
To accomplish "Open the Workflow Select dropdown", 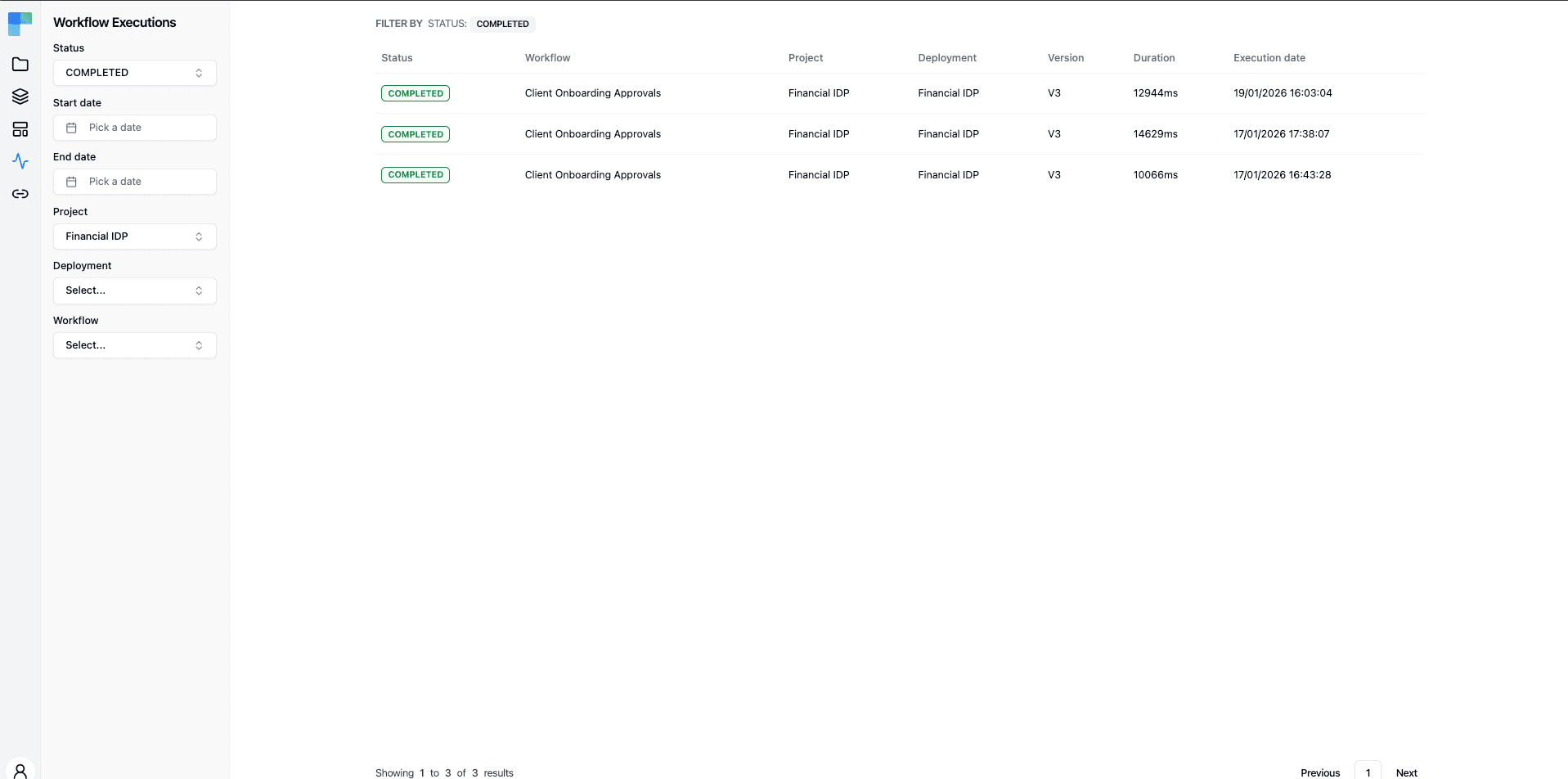I will pos(133,344).
